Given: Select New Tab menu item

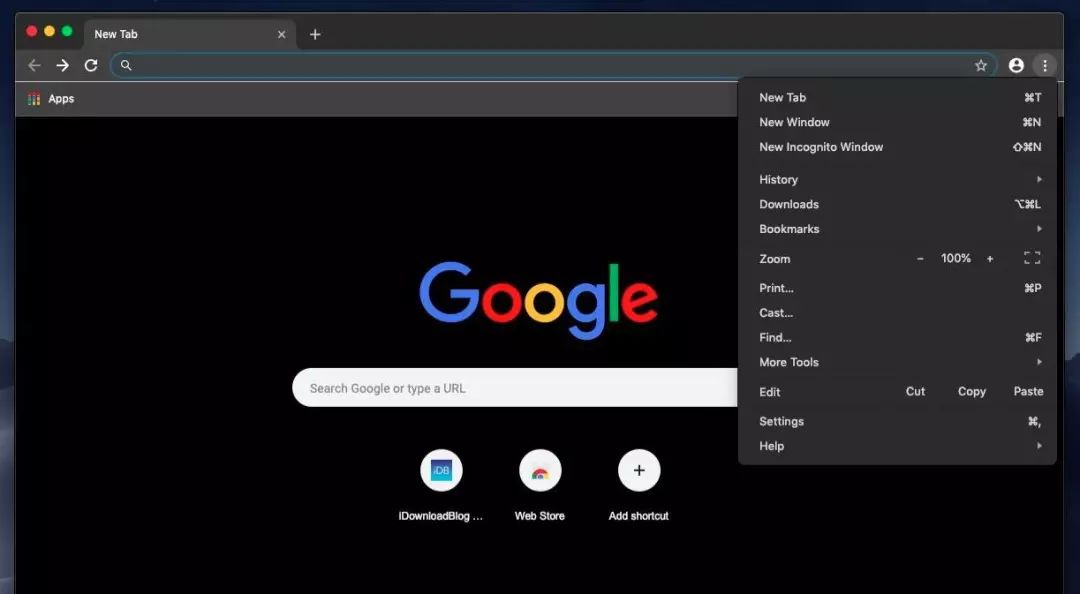Looking at the screenshot, I should tap(897, 97).
